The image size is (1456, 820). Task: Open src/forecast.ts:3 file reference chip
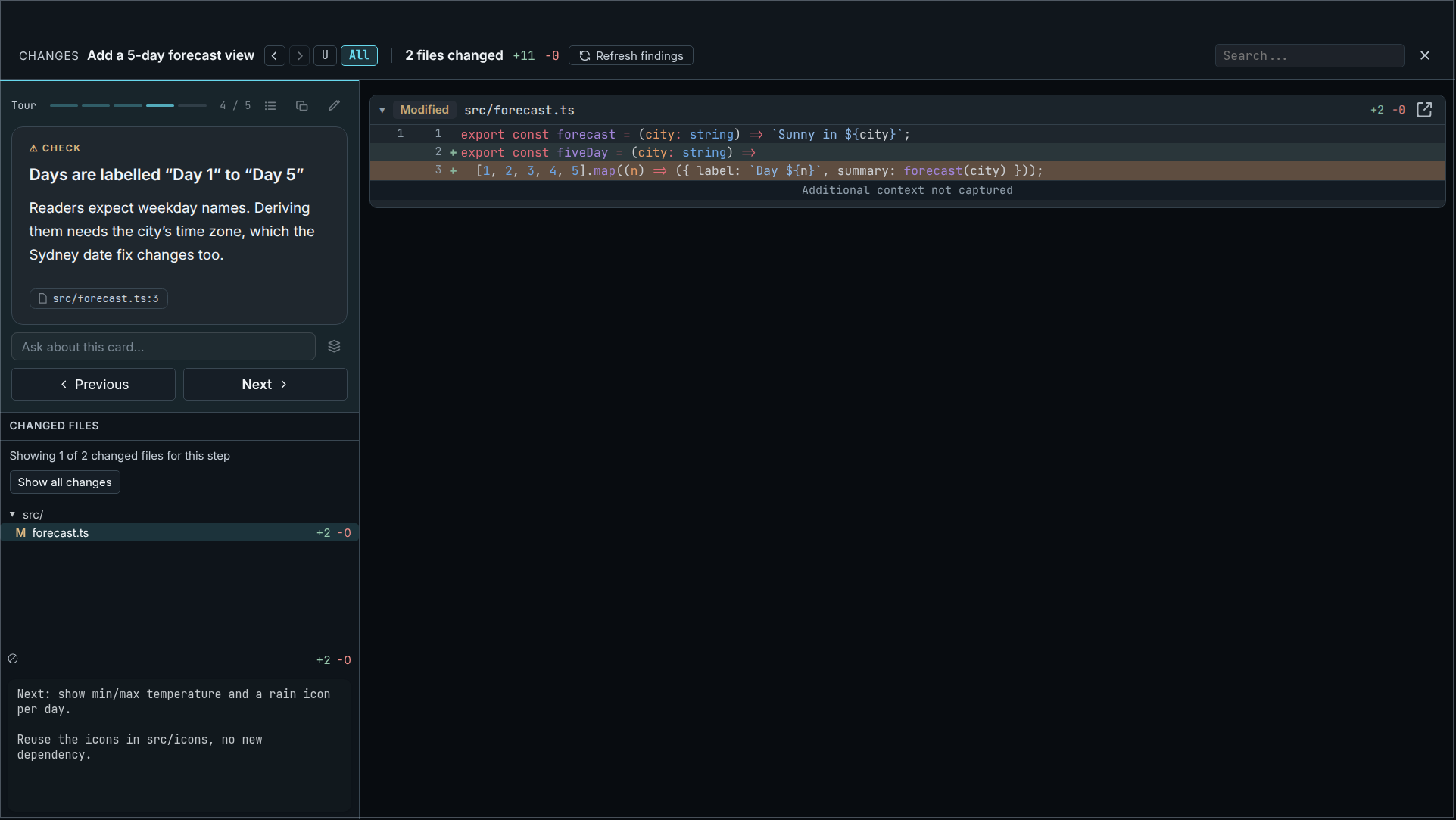click(98, 298)
